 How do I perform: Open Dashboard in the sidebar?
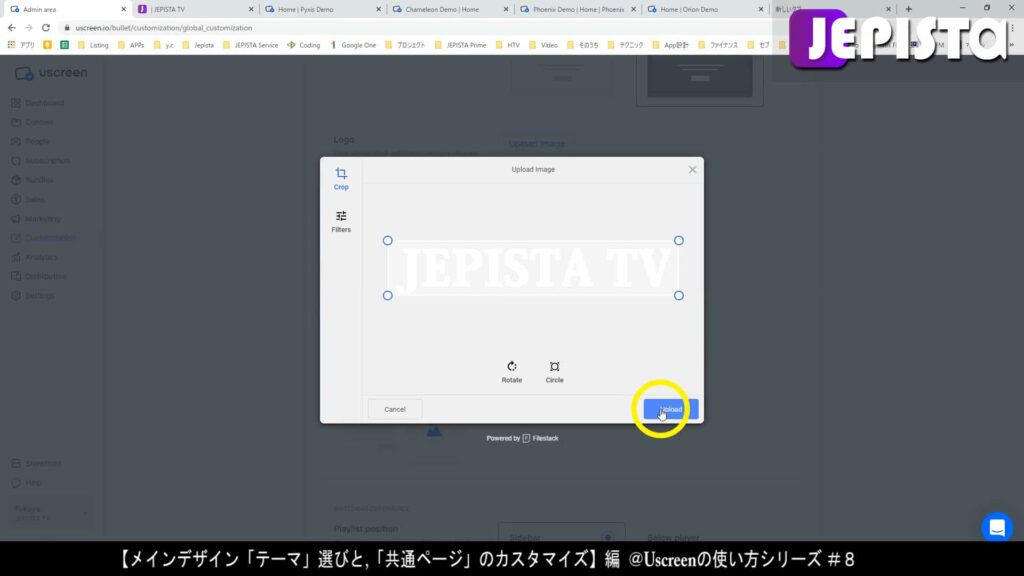coord(38,103)
